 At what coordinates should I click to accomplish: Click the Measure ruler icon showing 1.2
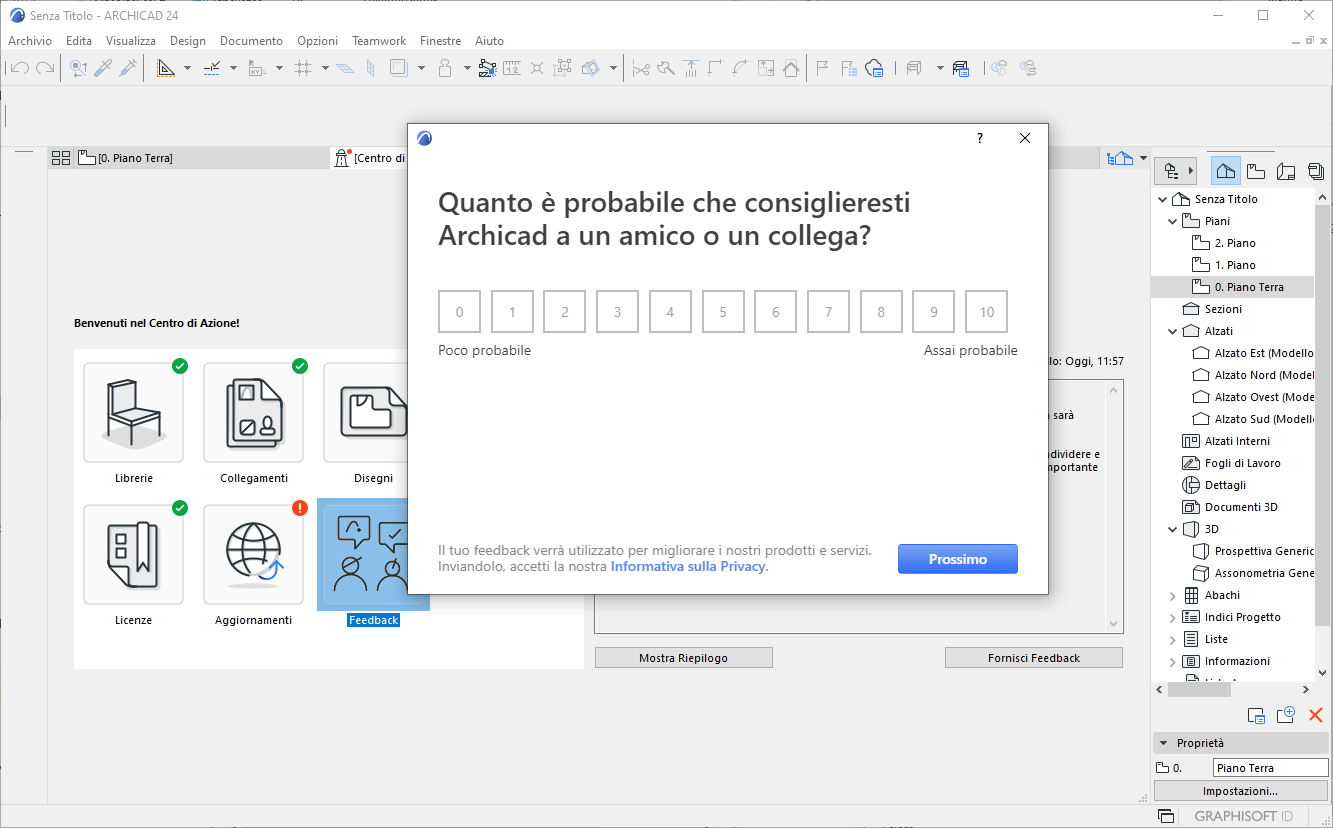[x=512, y=68]
